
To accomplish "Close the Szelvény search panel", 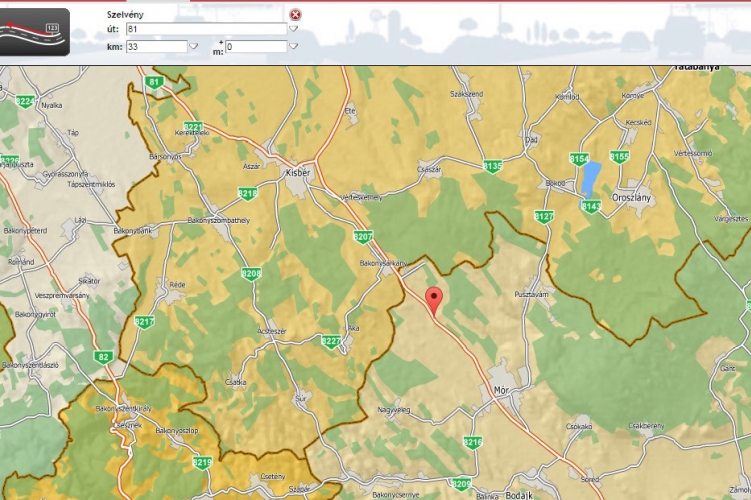I will coord(295,15).
